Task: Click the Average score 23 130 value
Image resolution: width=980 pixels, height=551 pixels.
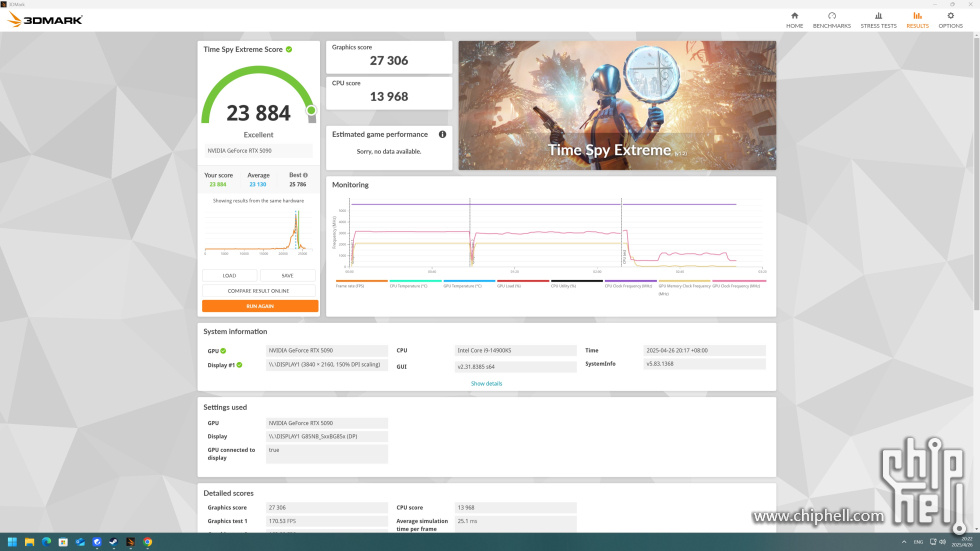Action: click(258, 184)
